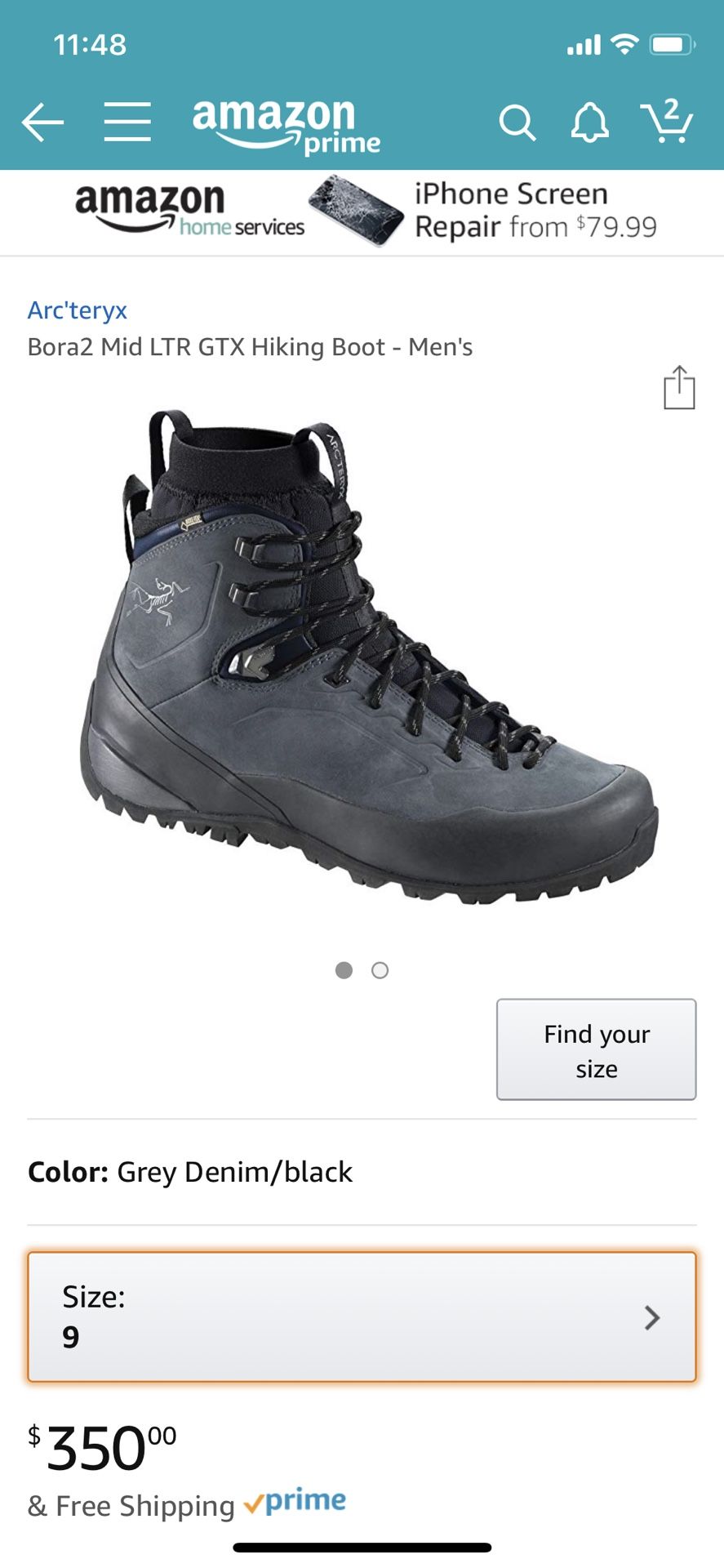Viewport: 724px width, 1568px height.
Task: Click the Find your size button
Action: [597, 1049]
